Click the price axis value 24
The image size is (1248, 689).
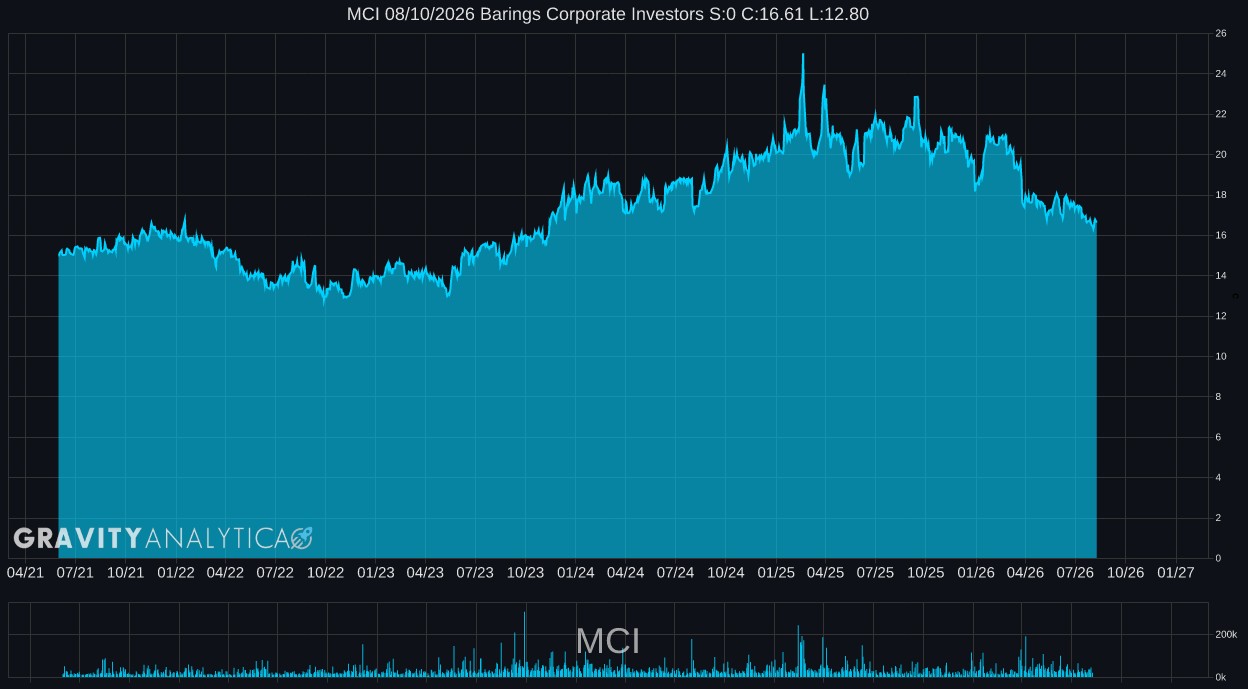(1220, 74)
